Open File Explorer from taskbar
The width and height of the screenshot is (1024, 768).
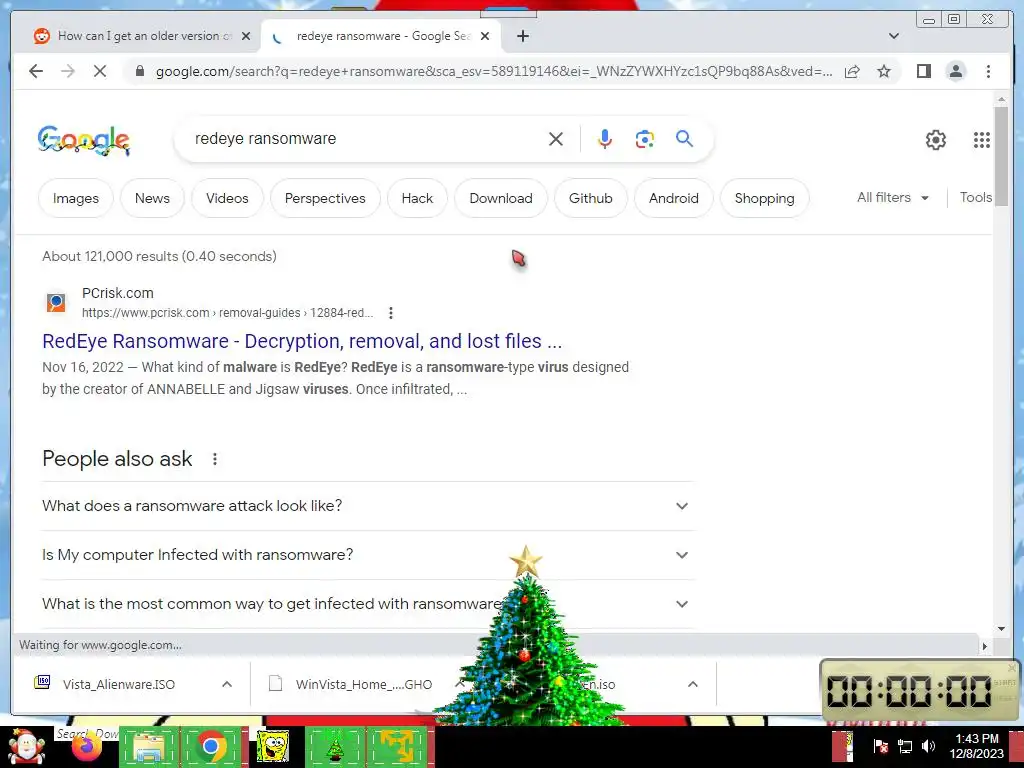pos(148,746)
